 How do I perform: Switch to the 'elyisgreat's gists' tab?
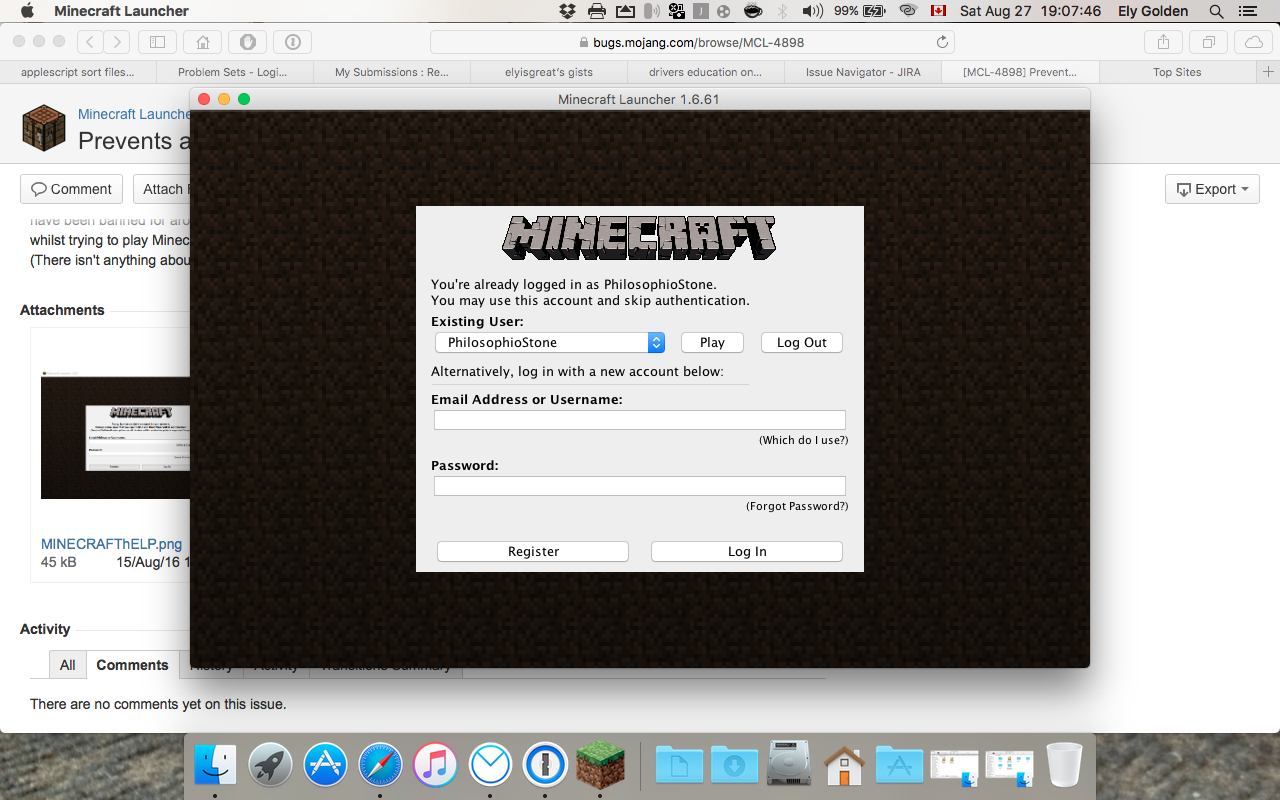click(549, 72)
